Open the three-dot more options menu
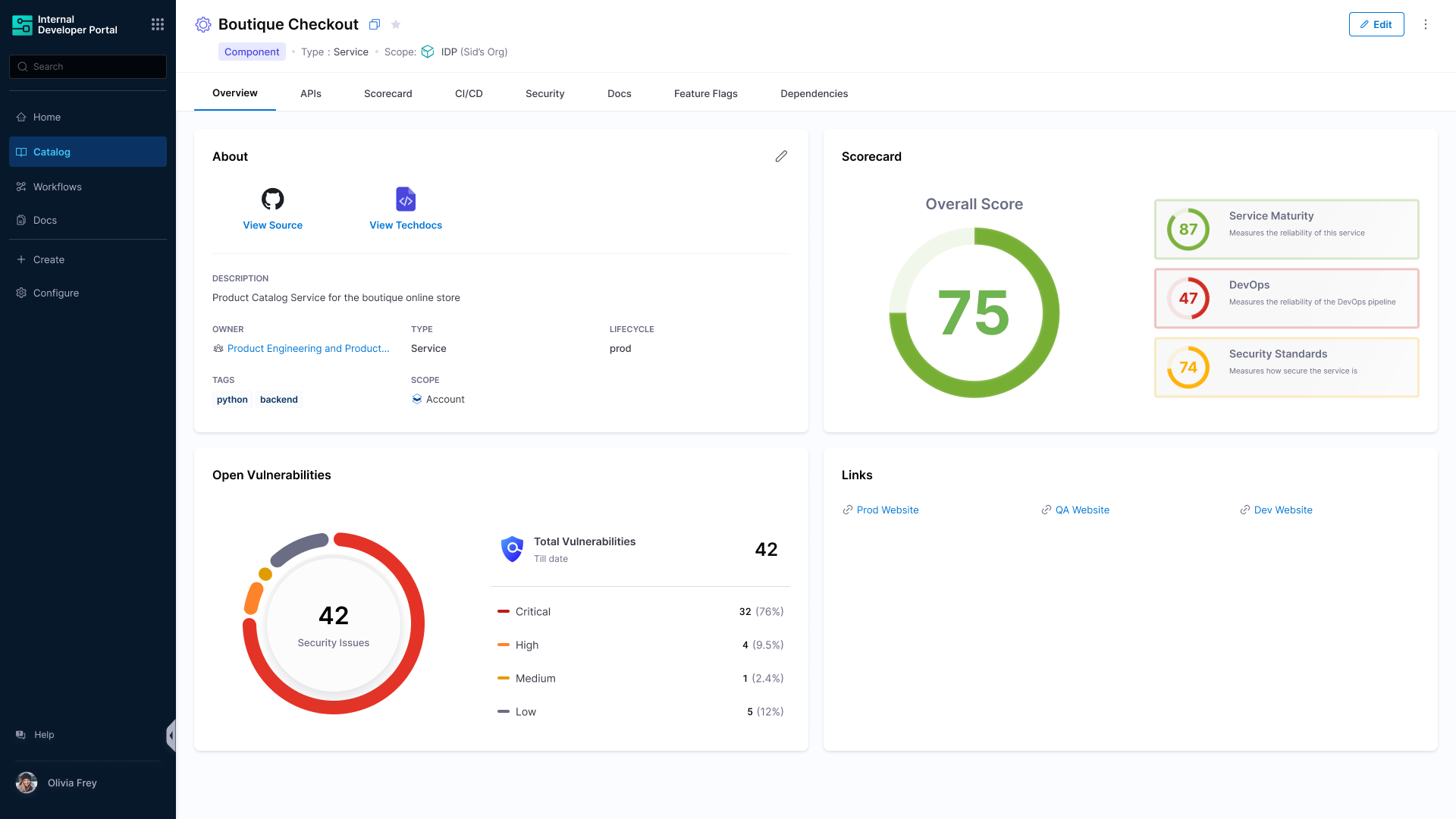1456x819 pixels. [1426, 24]
